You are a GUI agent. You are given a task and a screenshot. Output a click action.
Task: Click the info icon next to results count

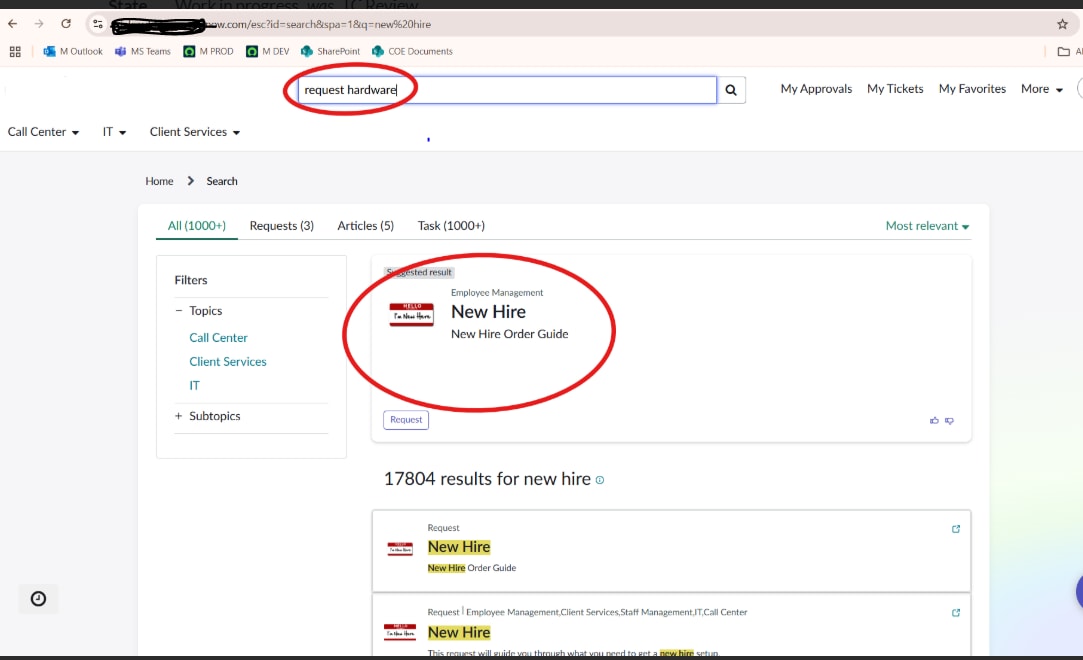[x=599, y=479]
